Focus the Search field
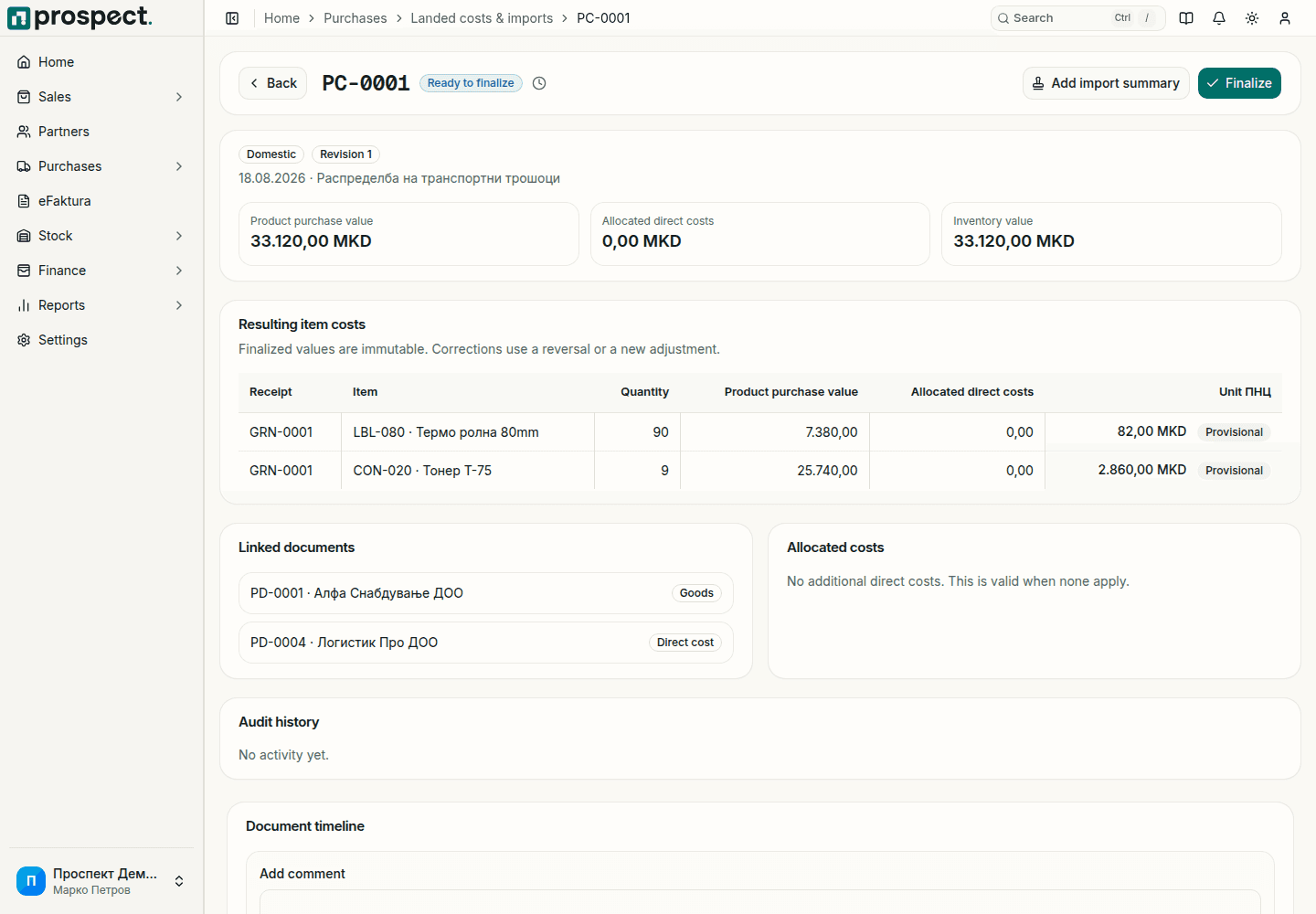 (1078, 18)
